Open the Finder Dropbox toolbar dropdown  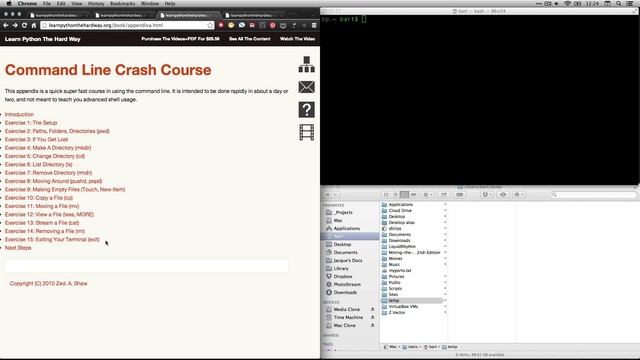487,195
